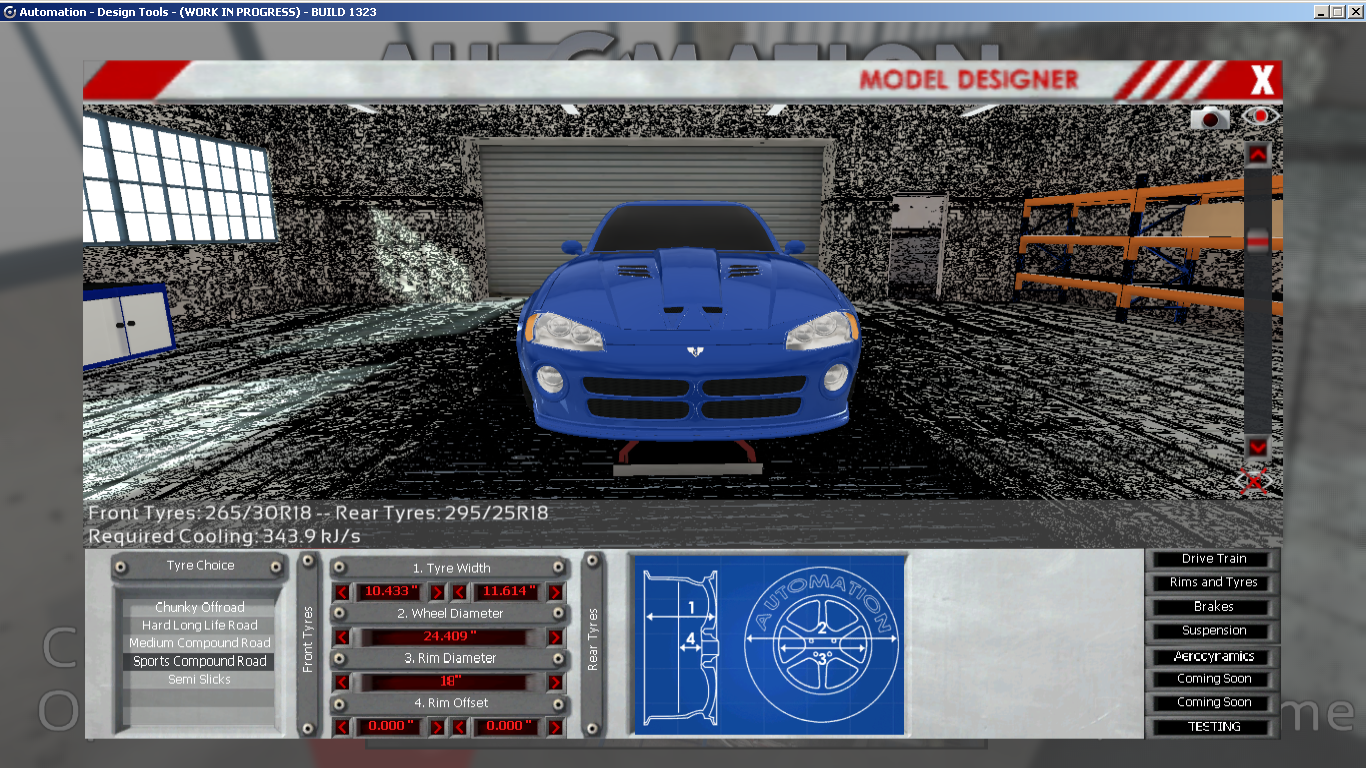Open the Brakes section
Viewport: 1366px width, 768px height.
click(1212, 607)
